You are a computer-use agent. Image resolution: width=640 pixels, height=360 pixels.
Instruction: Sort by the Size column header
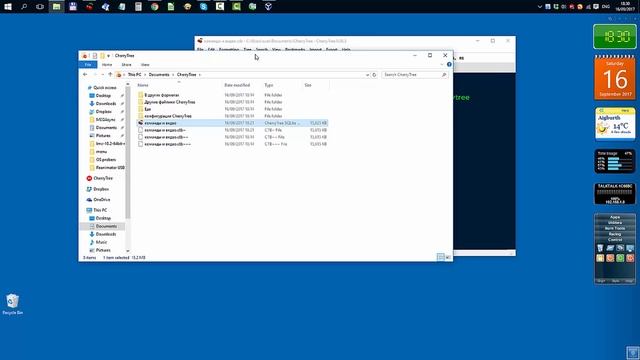point(308,85)
